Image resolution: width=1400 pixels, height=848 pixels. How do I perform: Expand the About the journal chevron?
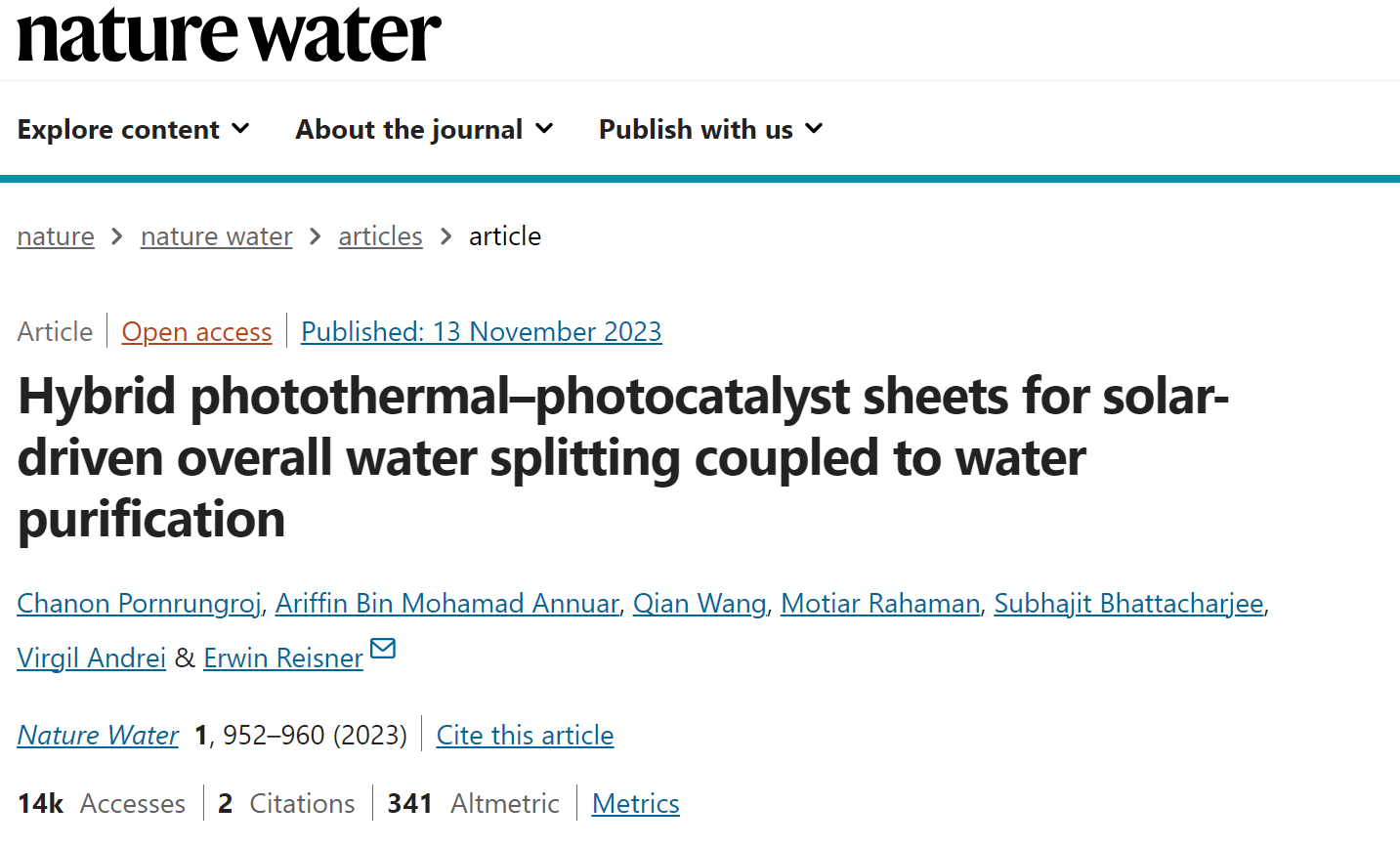click(544, 129)
